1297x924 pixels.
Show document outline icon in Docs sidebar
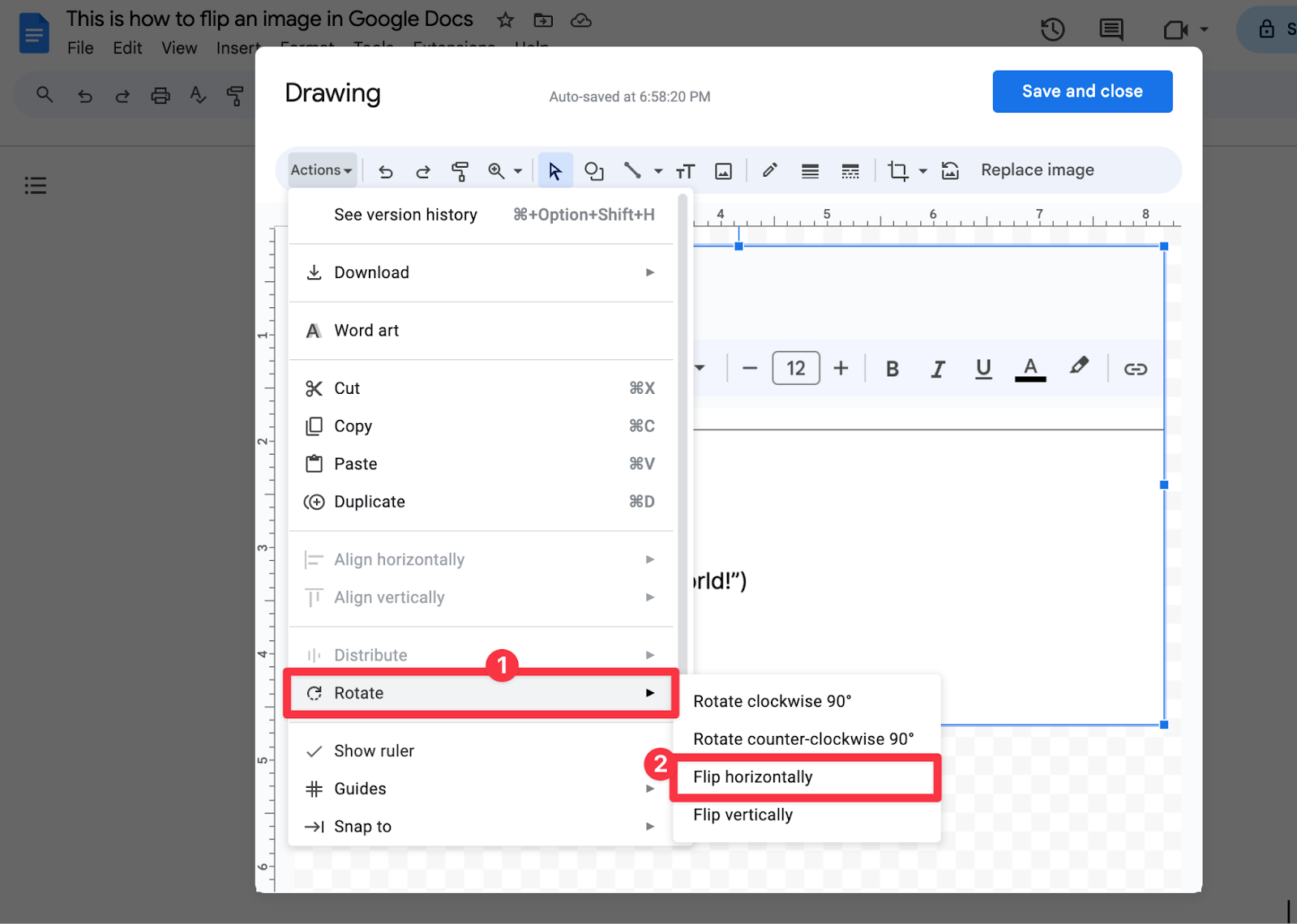pos(36,186)
